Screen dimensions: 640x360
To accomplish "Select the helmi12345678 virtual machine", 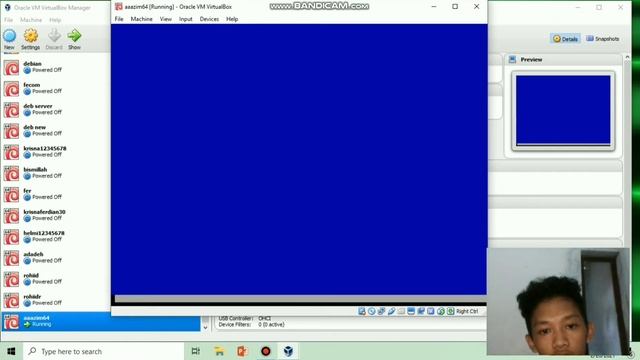I will [x=56, y=237].
